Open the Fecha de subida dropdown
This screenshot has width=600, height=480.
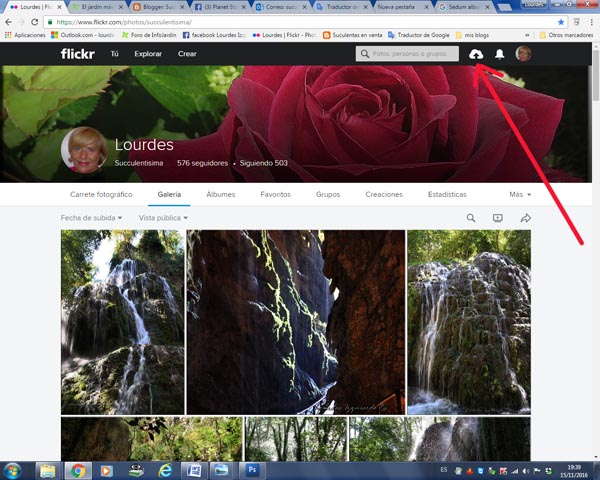pyautogui.click(x=91, y=218)
